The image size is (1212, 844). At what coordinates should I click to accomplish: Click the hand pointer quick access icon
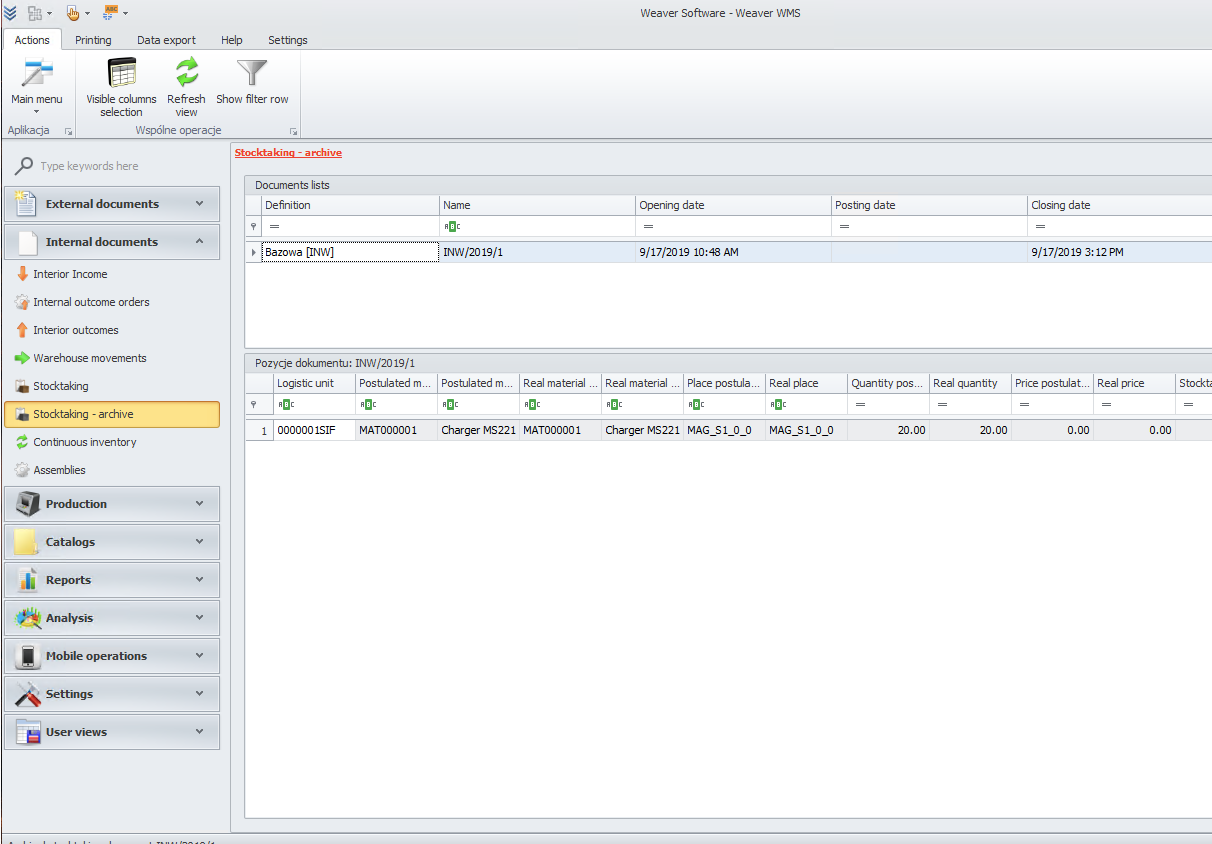coord(72,13)
